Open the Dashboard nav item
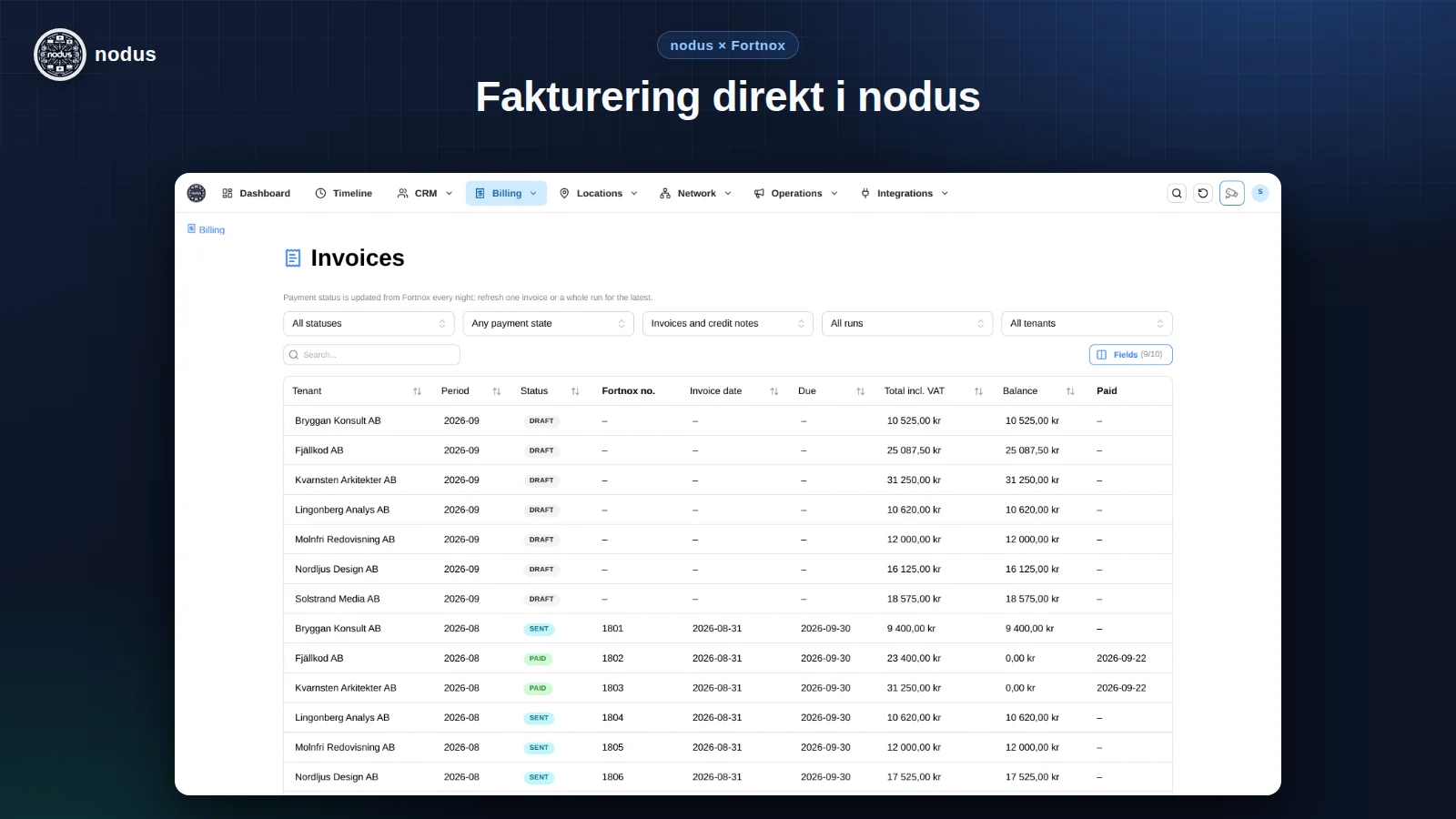This screenshot has width=1456, height=819. [x=257, y=193]
